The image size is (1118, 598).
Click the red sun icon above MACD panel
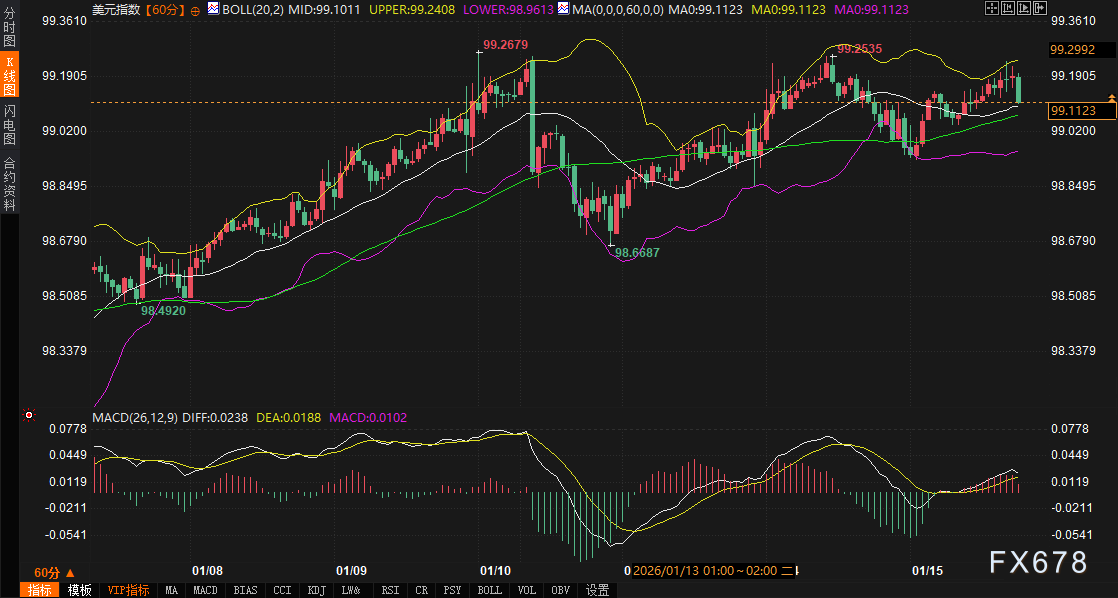click(x=29, y=414)
